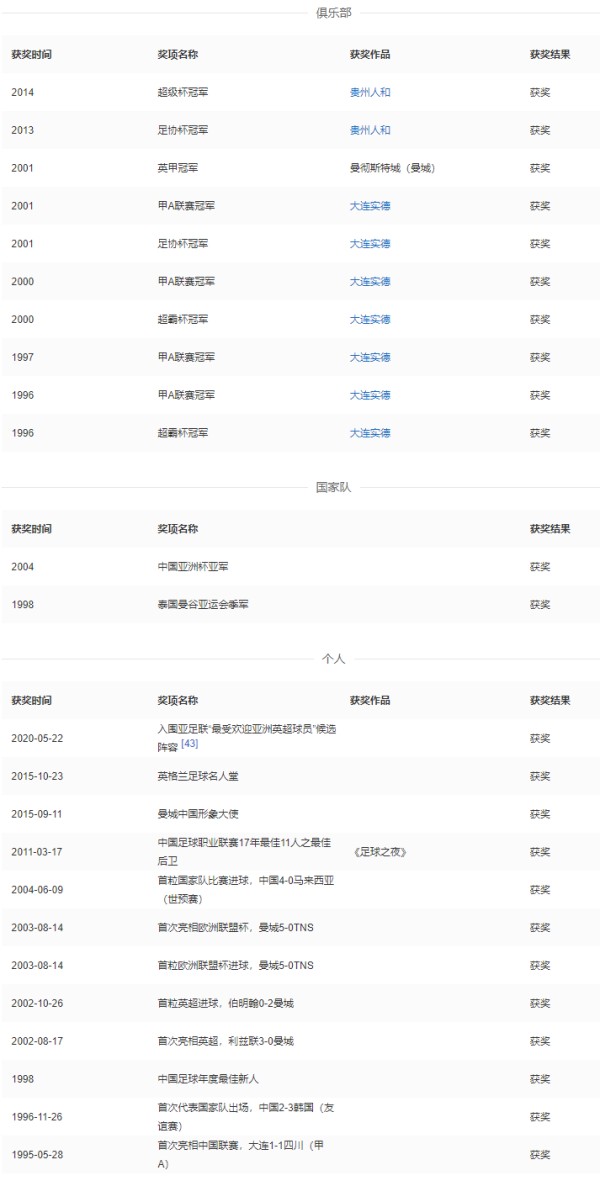The image size is (600, 1181).
Task: Open 大连实德 link in 1997 甲A联赛冠军 row
Action: click(x=370, y=357)
